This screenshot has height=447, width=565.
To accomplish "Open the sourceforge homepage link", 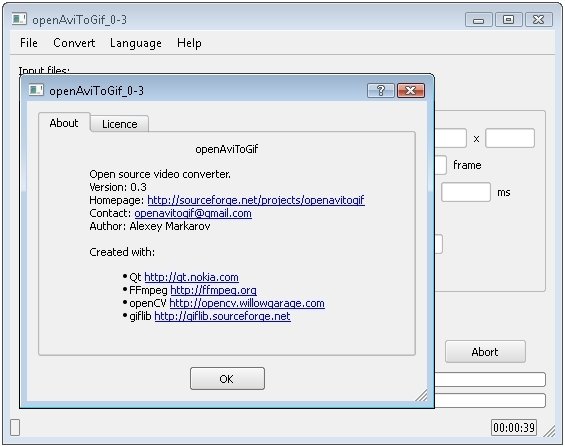I will point(256,200).
